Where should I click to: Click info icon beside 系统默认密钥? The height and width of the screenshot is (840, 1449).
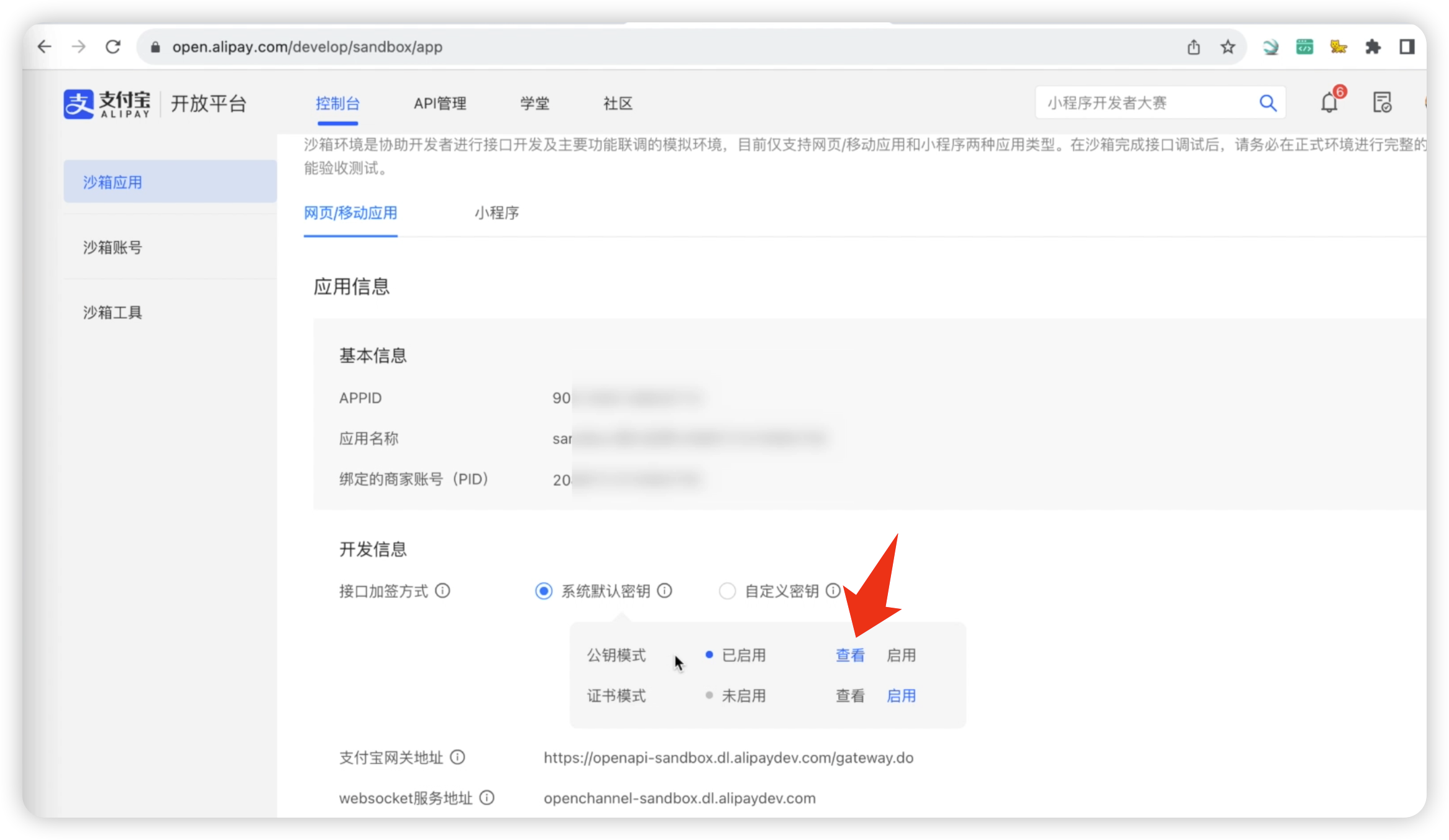[664, 590]
